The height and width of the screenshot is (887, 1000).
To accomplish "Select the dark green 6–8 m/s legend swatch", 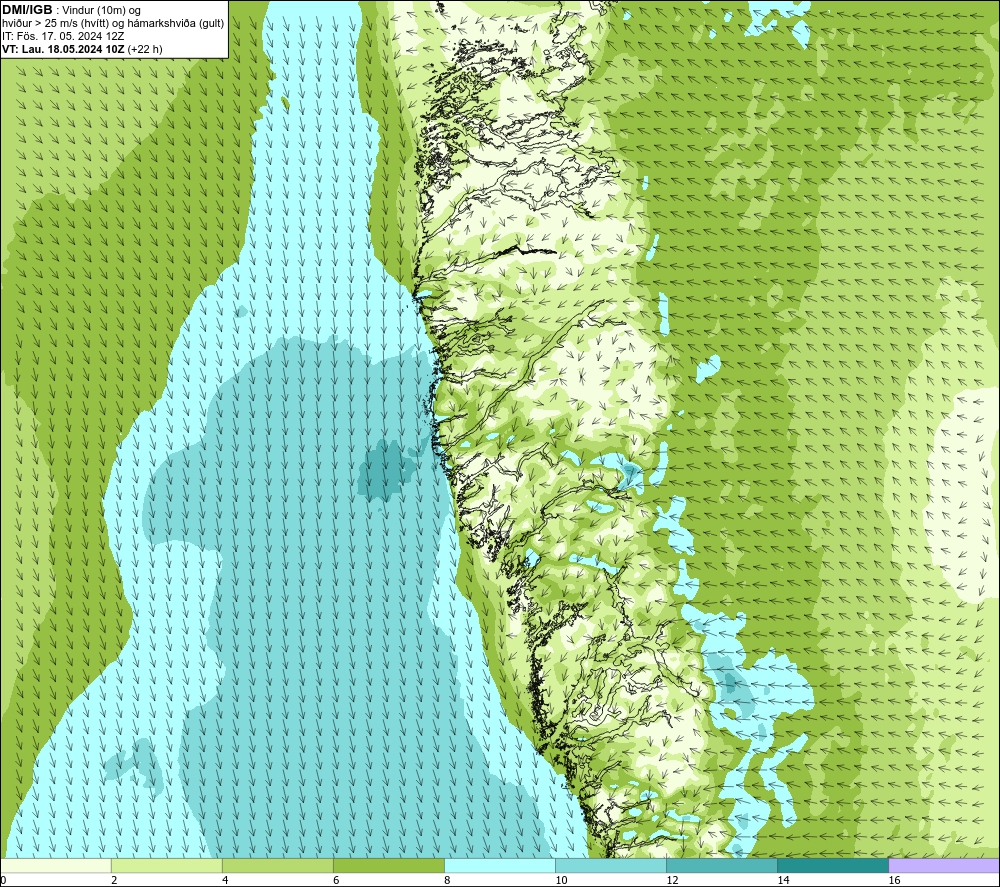I will [388, 866].
